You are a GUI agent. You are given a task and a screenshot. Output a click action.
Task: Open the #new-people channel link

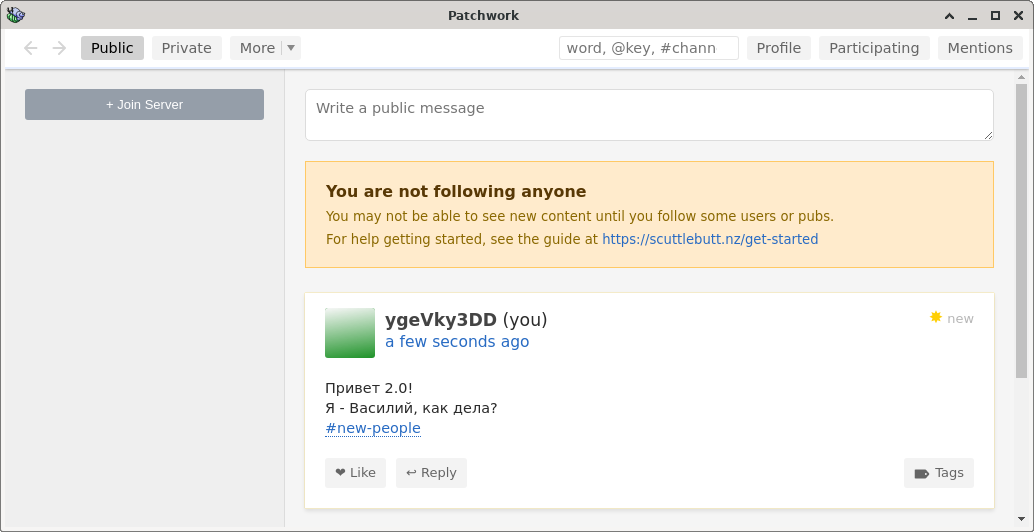(x=373, y=428)
